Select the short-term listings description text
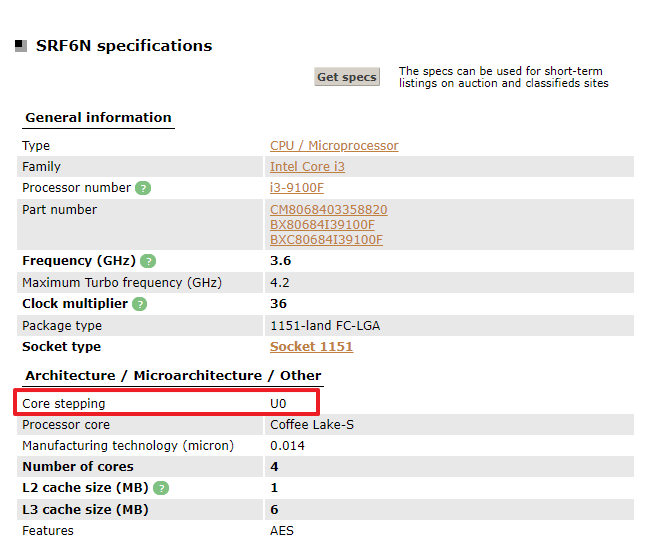The image size is (649, 537). [504, 77]
